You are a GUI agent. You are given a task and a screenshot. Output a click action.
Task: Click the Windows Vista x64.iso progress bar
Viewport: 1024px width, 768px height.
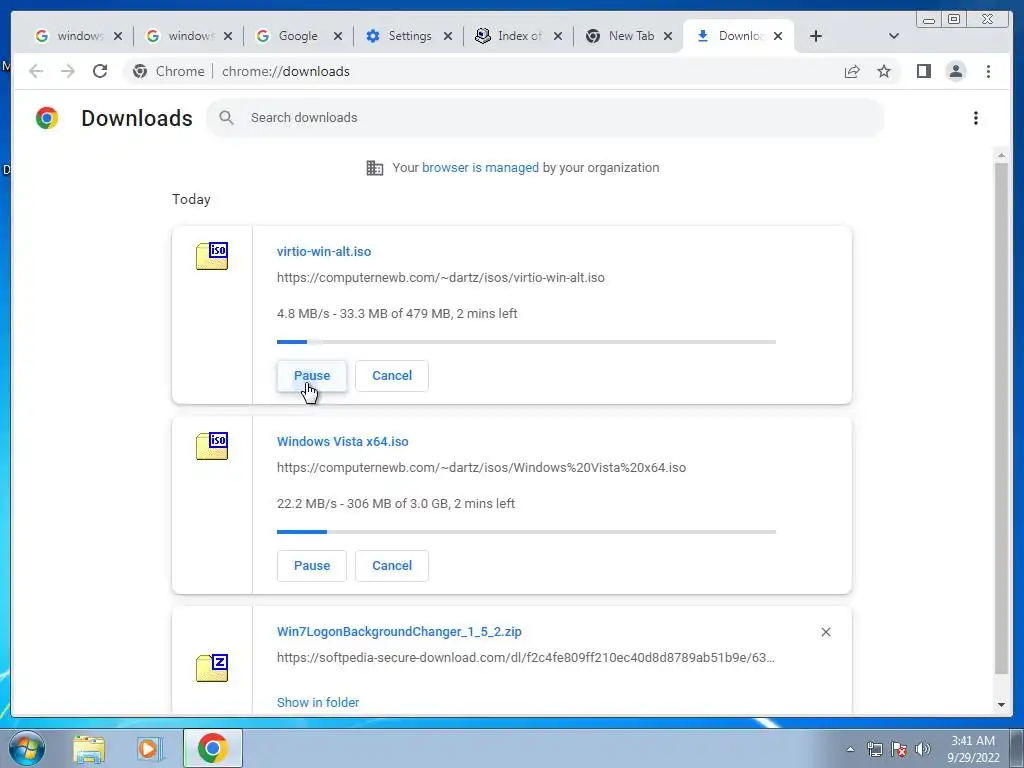526,532
